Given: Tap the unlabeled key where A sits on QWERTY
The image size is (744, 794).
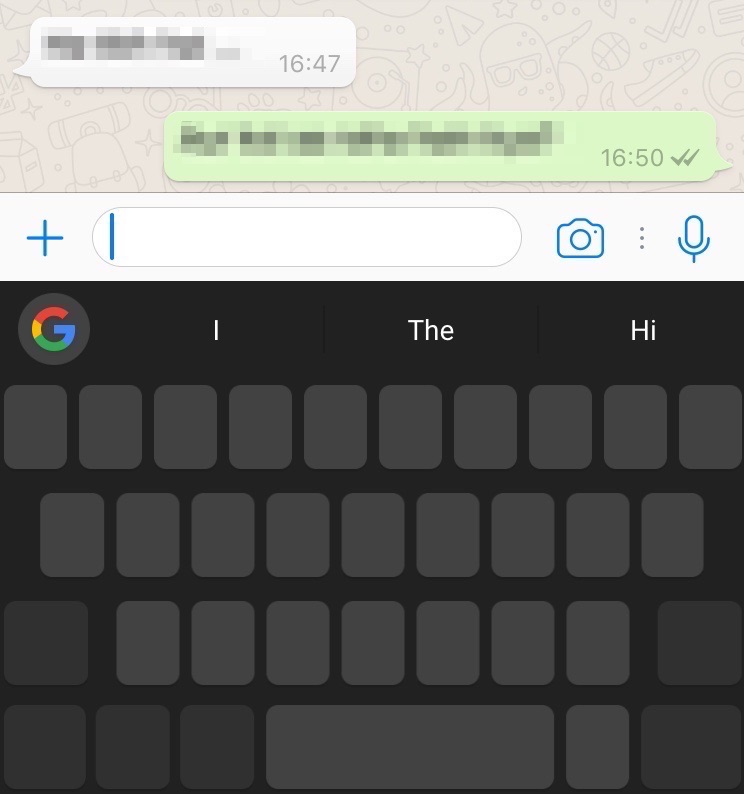Looking at the screenshot, I should [x=72, y=535].
